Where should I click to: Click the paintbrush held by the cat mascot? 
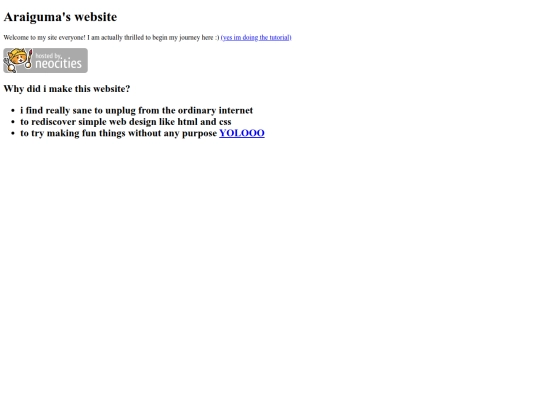tap(29, 59)
